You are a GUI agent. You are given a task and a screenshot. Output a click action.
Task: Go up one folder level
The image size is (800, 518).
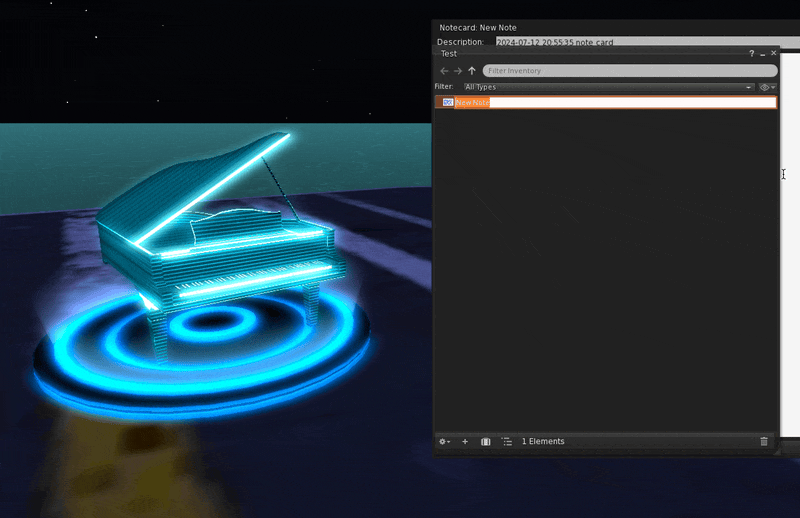(x=472, y=71)
